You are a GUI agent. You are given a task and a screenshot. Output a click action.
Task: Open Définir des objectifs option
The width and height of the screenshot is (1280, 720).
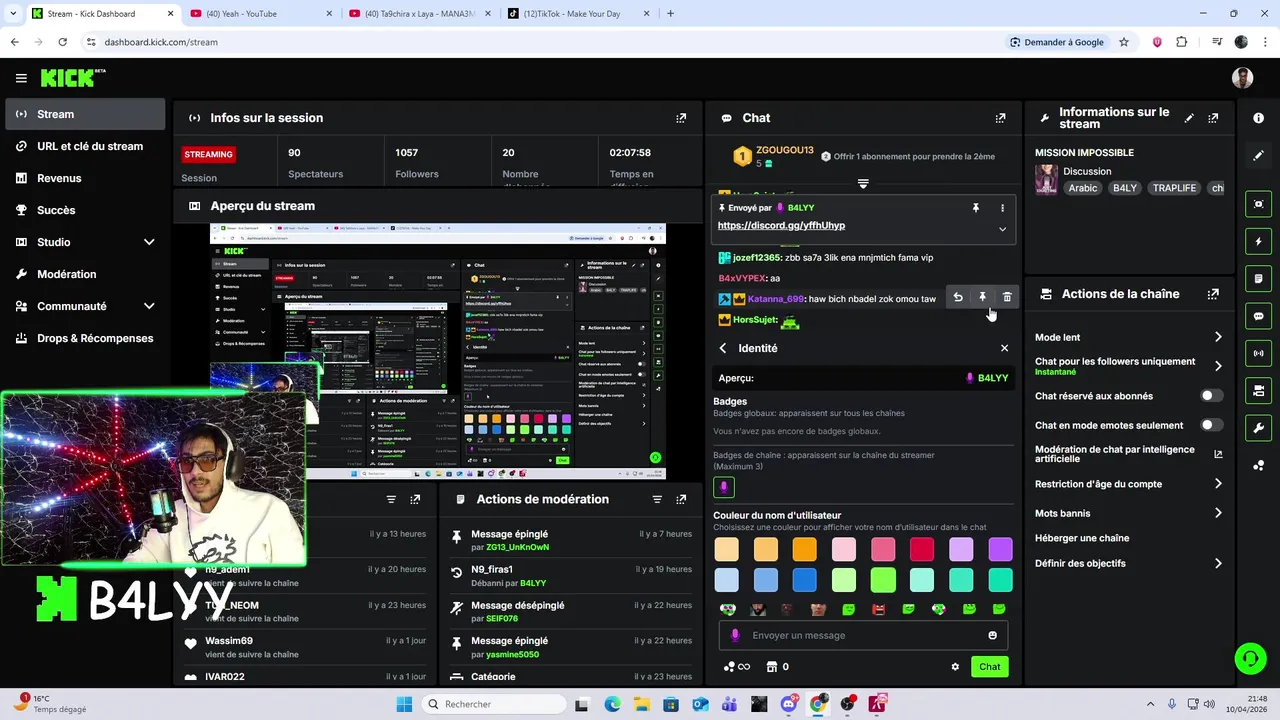[x=1129, y=563]
